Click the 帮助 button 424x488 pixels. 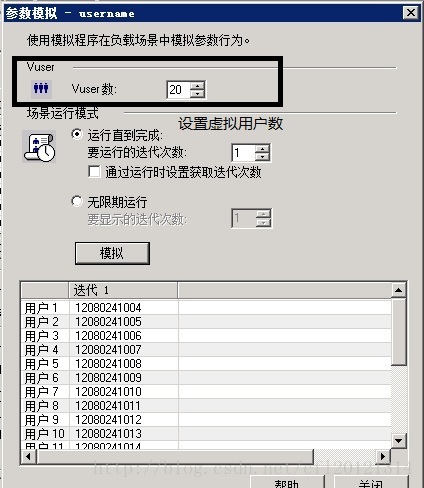287,482
